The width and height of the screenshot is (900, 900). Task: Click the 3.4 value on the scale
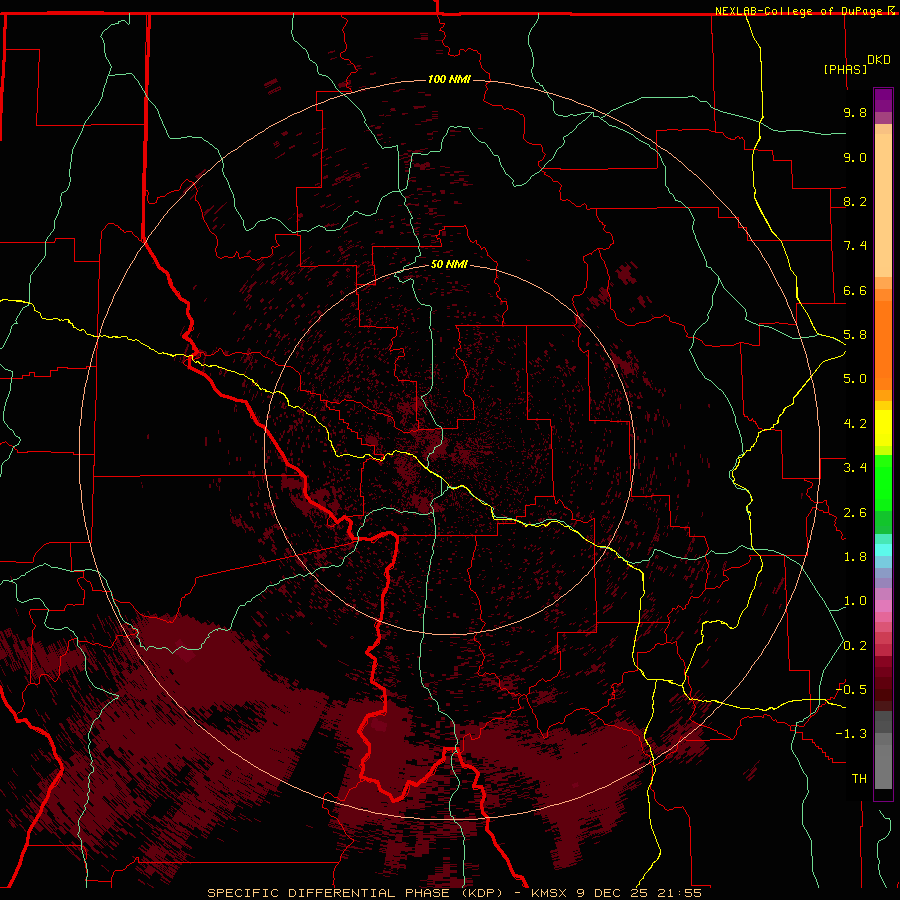(855, 468)
